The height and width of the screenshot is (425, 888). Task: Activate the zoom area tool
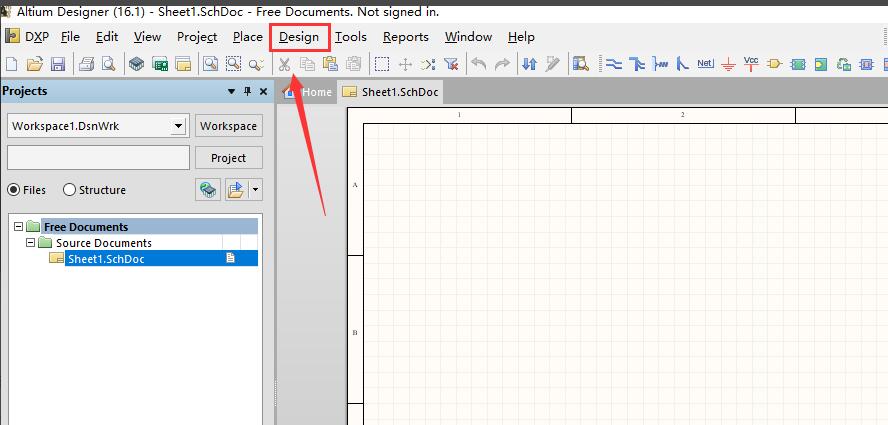point(233,63)
